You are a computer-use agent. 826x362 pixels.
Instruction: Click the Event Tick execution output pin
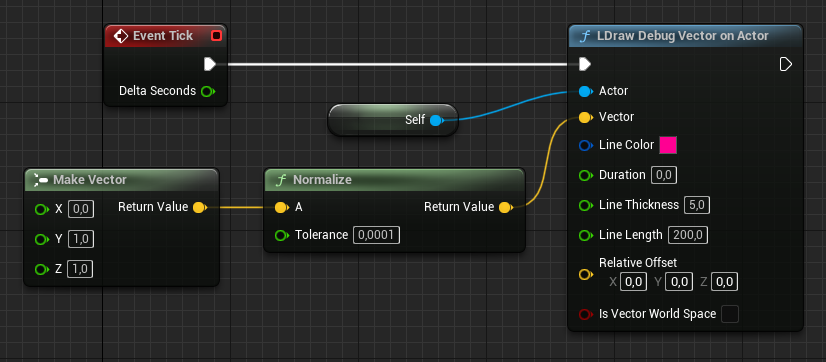210,64
